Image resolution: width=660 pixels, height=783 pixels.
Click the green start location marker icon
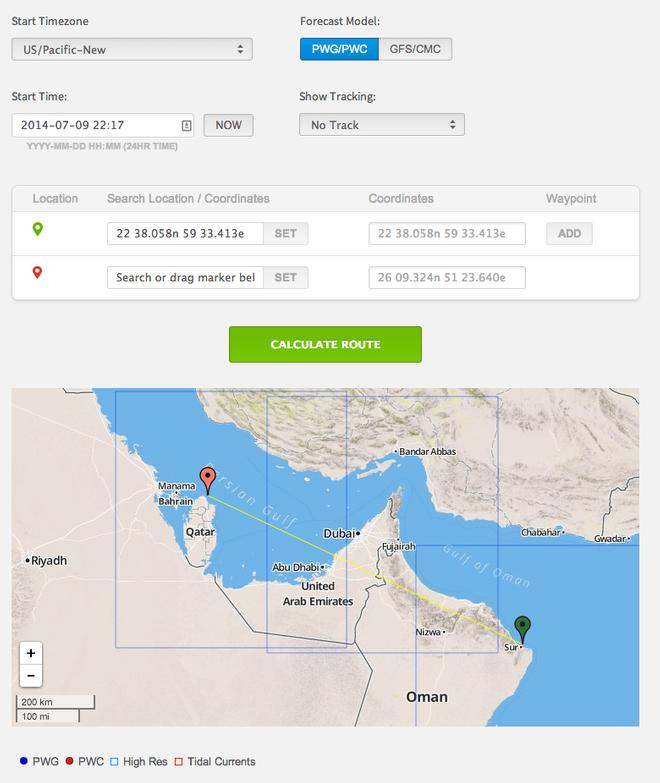coord(37,229)
